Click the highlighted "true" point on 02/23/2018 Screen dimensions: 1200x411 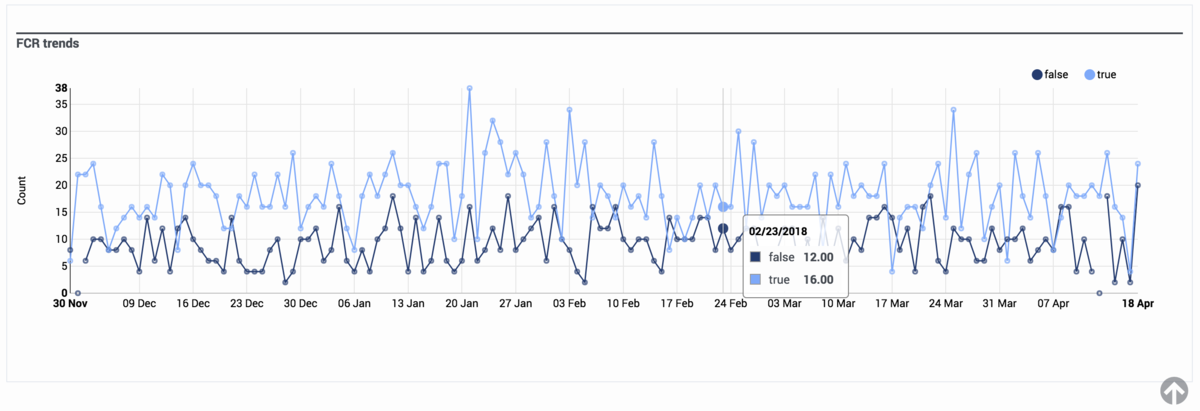(x=723, y=207)
